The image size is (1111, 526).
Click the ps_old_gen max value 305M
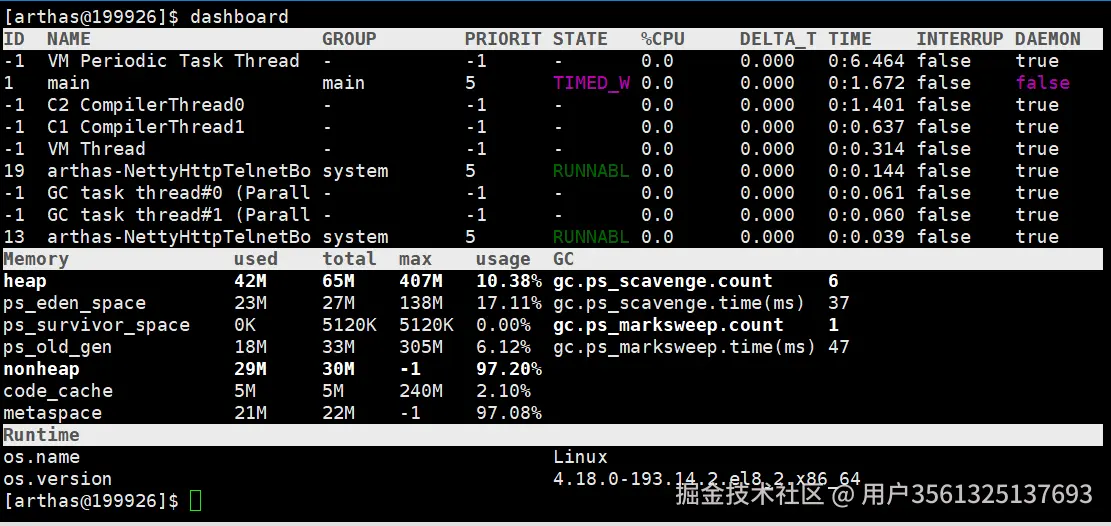coord(421,347)
